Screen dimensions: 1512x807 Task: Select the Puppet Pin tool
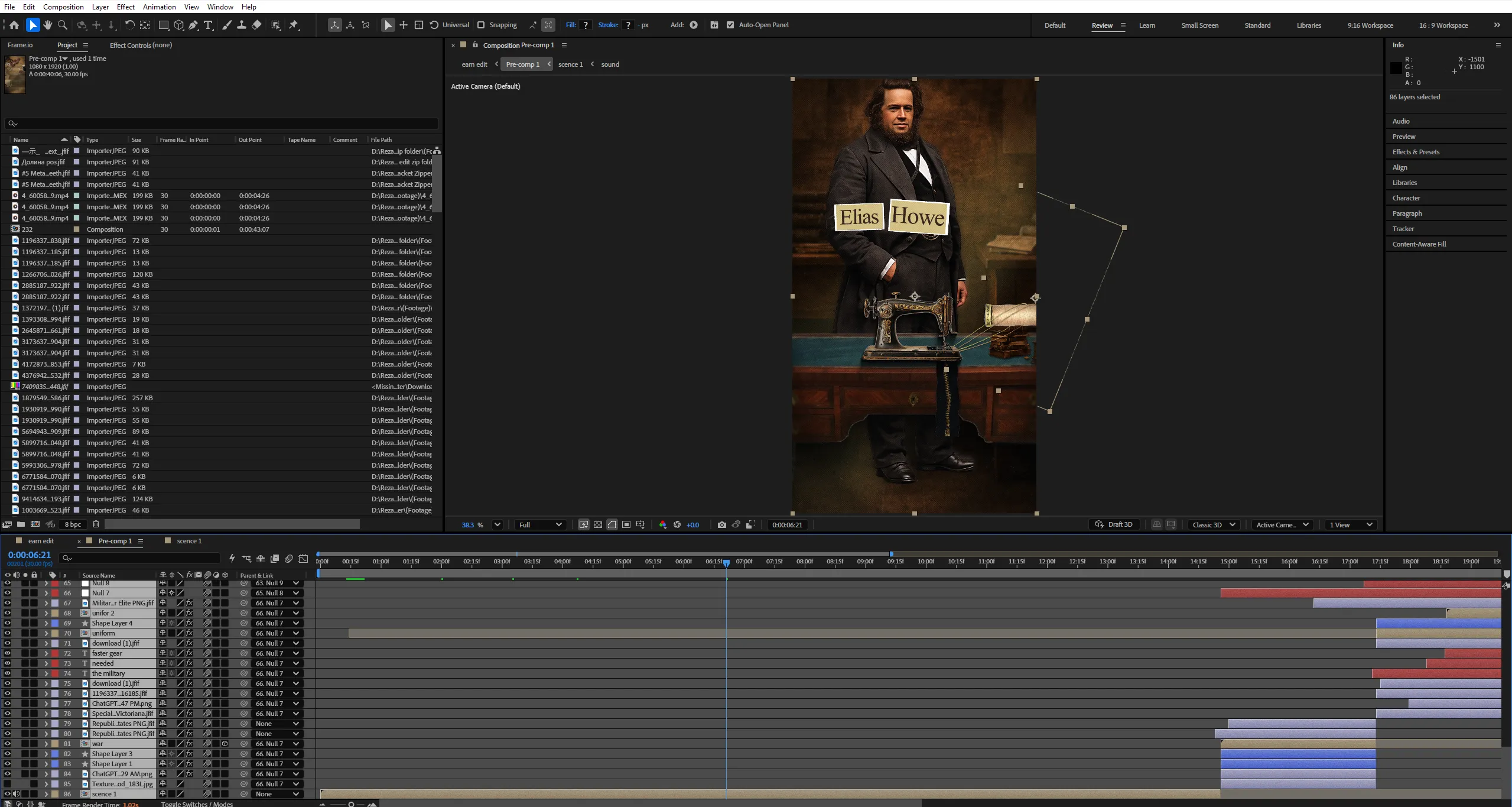(x=294, y=25)
